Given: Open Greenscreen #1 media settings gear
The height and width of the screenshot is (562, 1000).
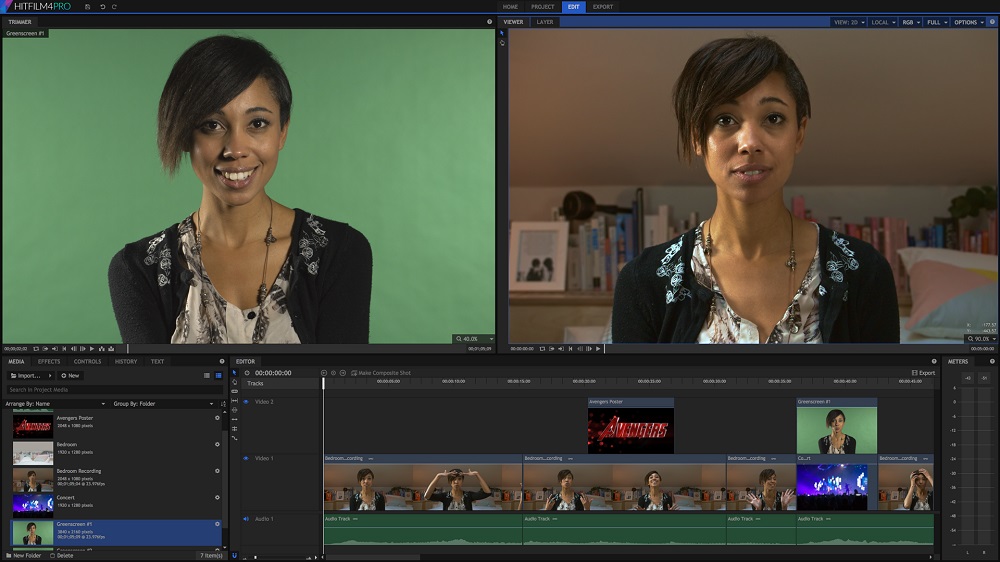Looking at the screenshot, I should tap(217, 524).
